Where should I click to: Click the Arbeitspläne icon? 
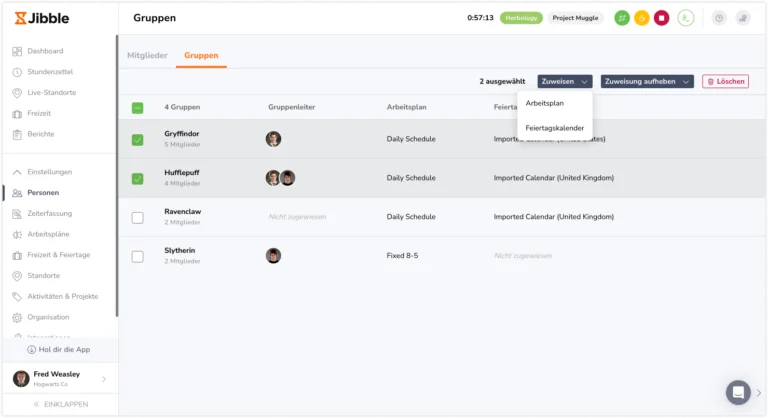tap(17, 234)
